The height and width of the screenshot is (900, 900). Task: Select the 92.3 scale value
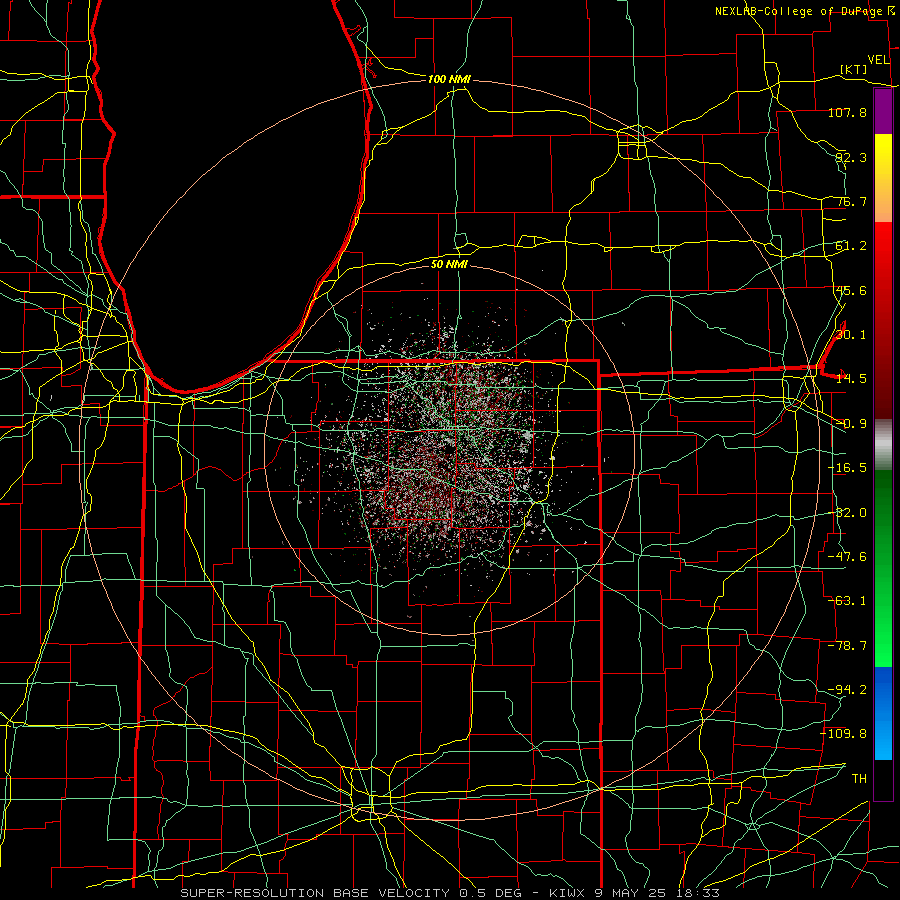[851, 157]
